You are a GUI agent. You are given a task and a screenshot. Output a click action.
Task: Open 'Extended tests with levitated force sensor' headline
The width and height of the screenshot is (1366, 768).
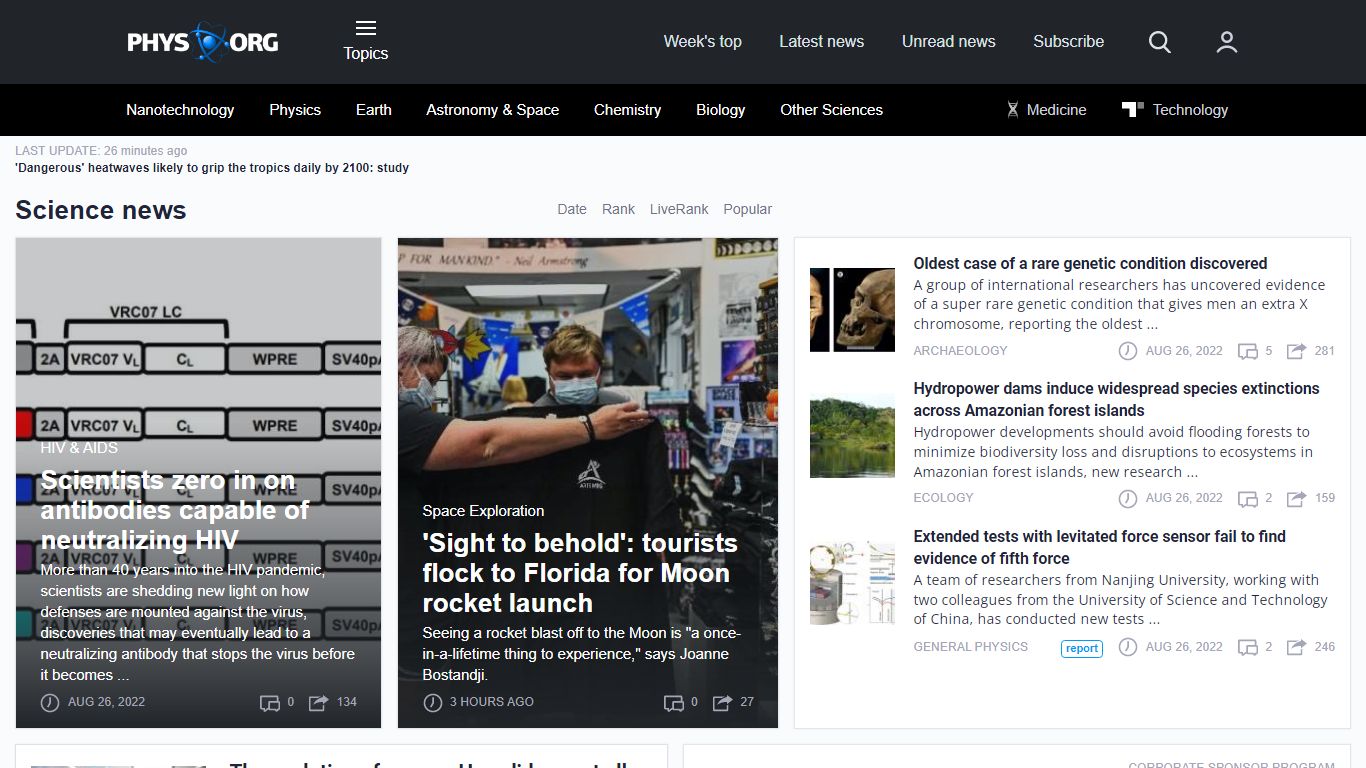coord(1099,547)
